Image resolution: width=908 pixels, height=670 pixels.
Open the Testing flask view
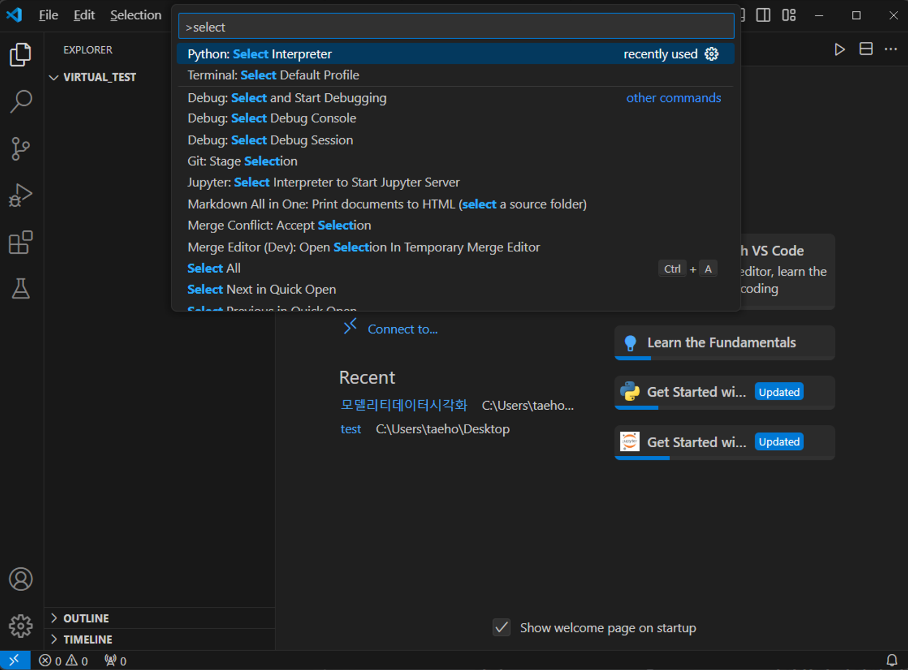(x=21, y=288)
